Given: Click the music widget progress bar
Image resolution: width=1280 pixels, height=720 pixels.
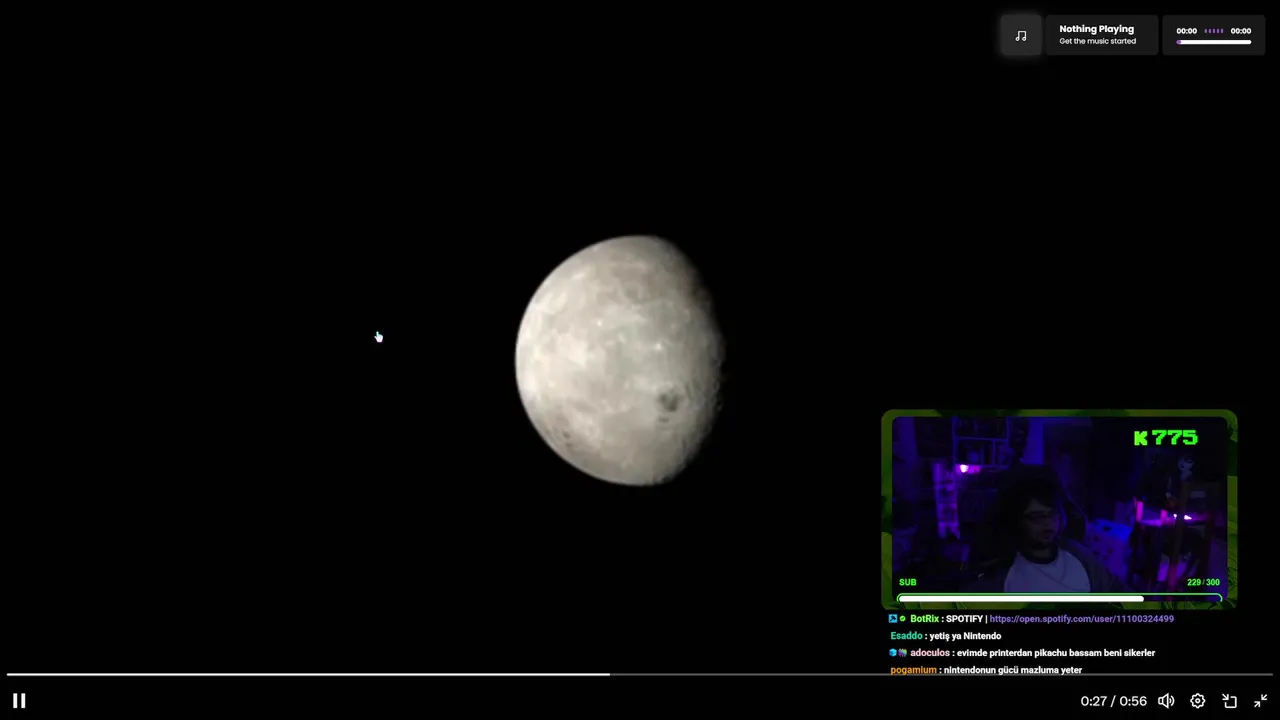Looking at the screenshot, I should point(1214,42).
